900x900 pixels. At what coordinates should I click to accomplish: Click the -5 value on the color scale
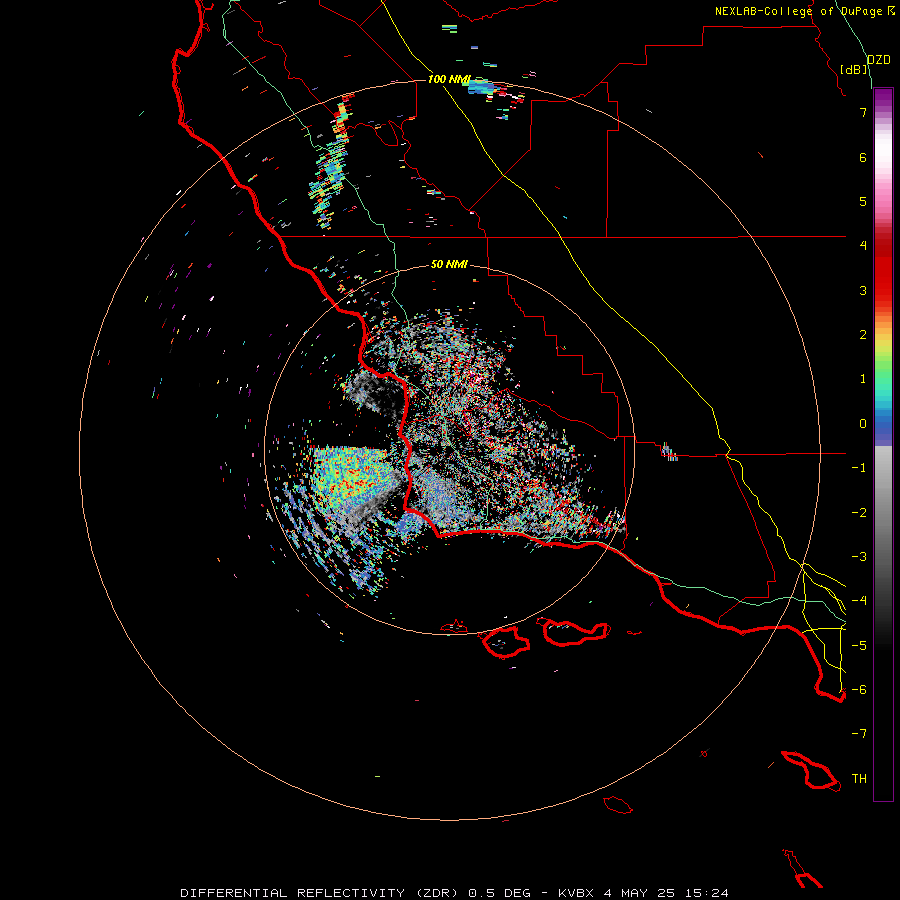click(859, 646)
